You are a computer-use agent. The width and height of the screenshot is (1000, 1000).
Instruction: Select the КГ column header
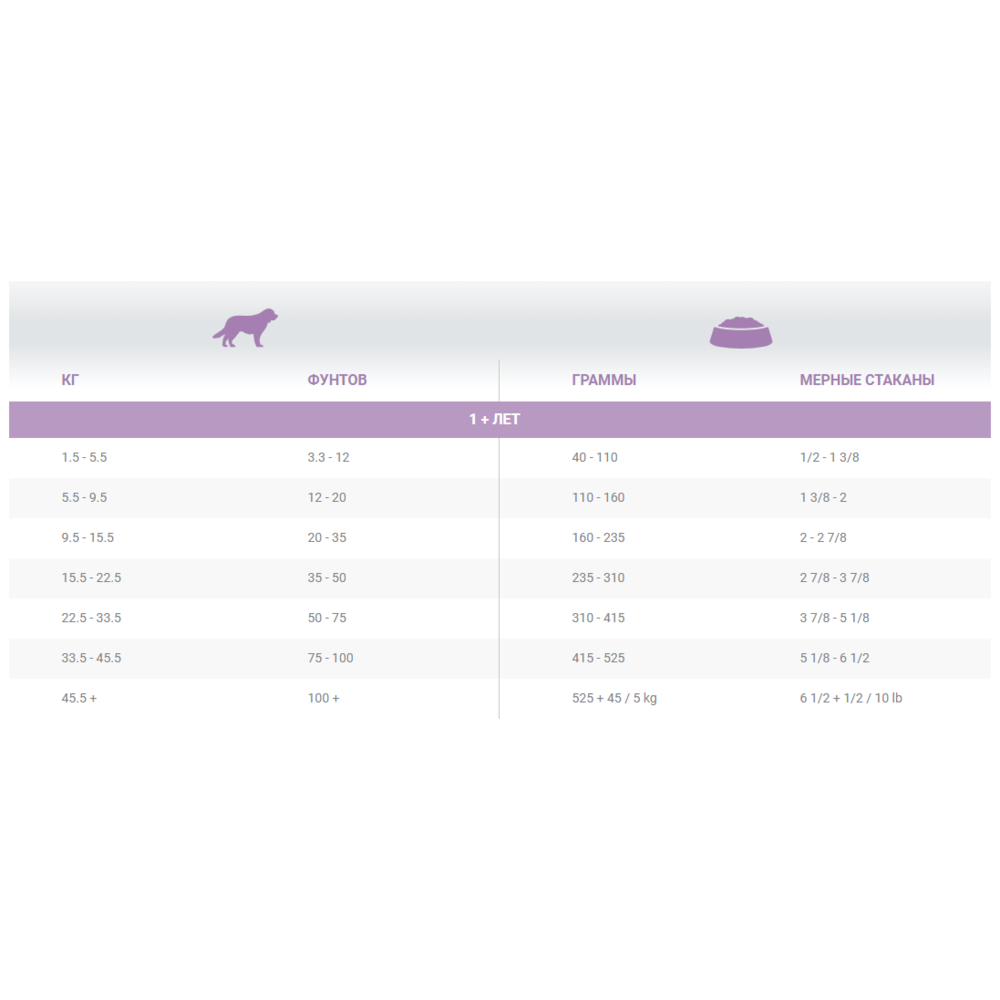pyautogui.click(x=70, y=380)
